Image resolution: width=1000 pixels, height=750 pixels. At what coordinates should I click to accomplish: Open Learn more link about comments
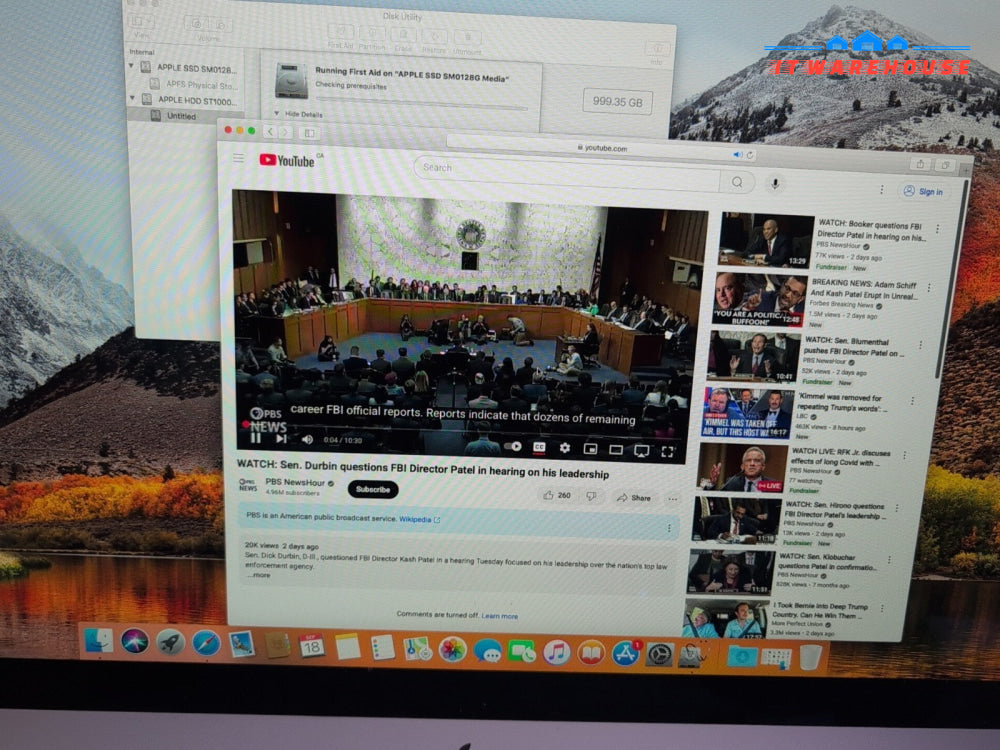click(x=499, y=616)
